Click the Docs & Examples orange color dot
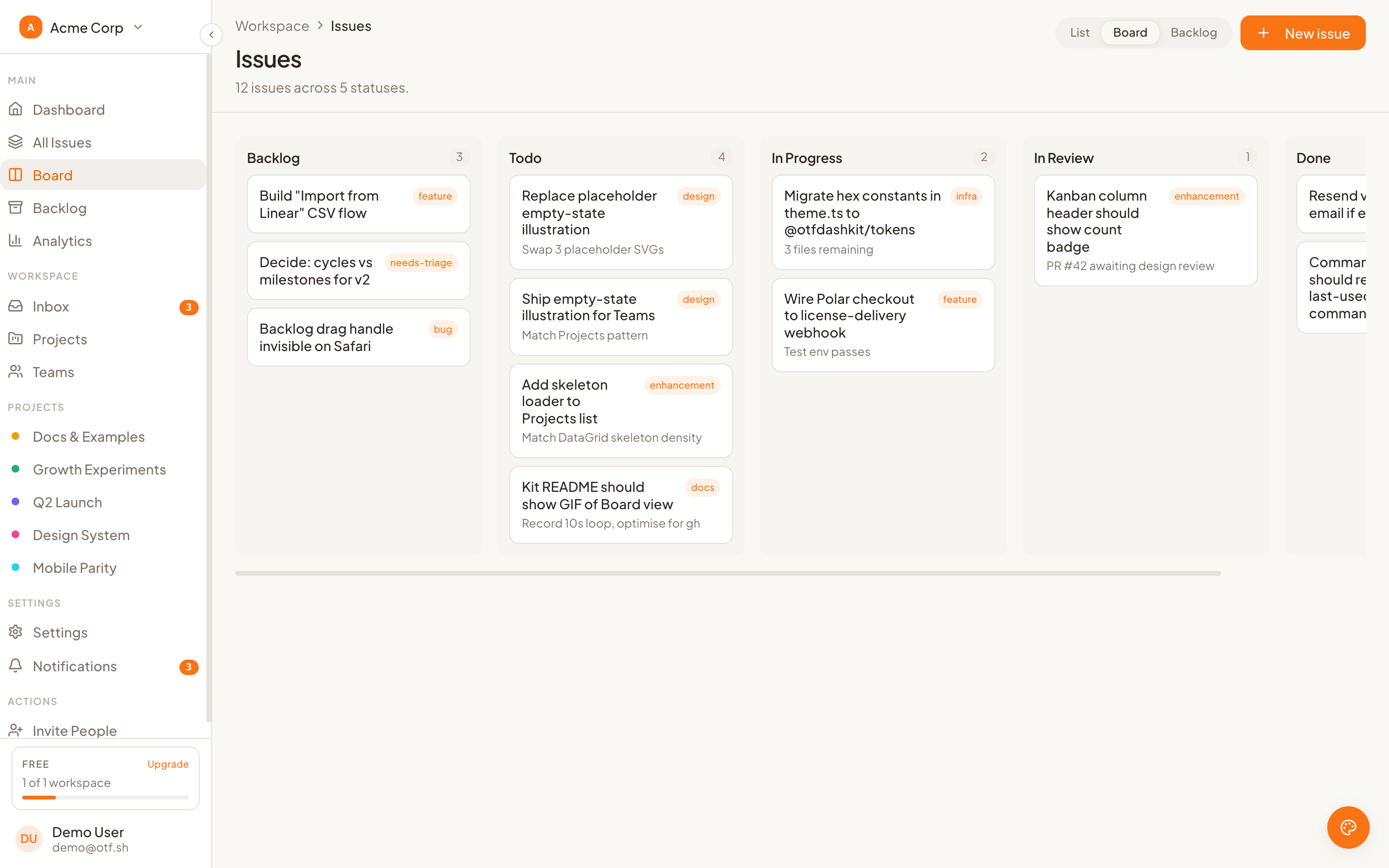Viewport: 1389px width, 868px height. [x=15, y=436]
